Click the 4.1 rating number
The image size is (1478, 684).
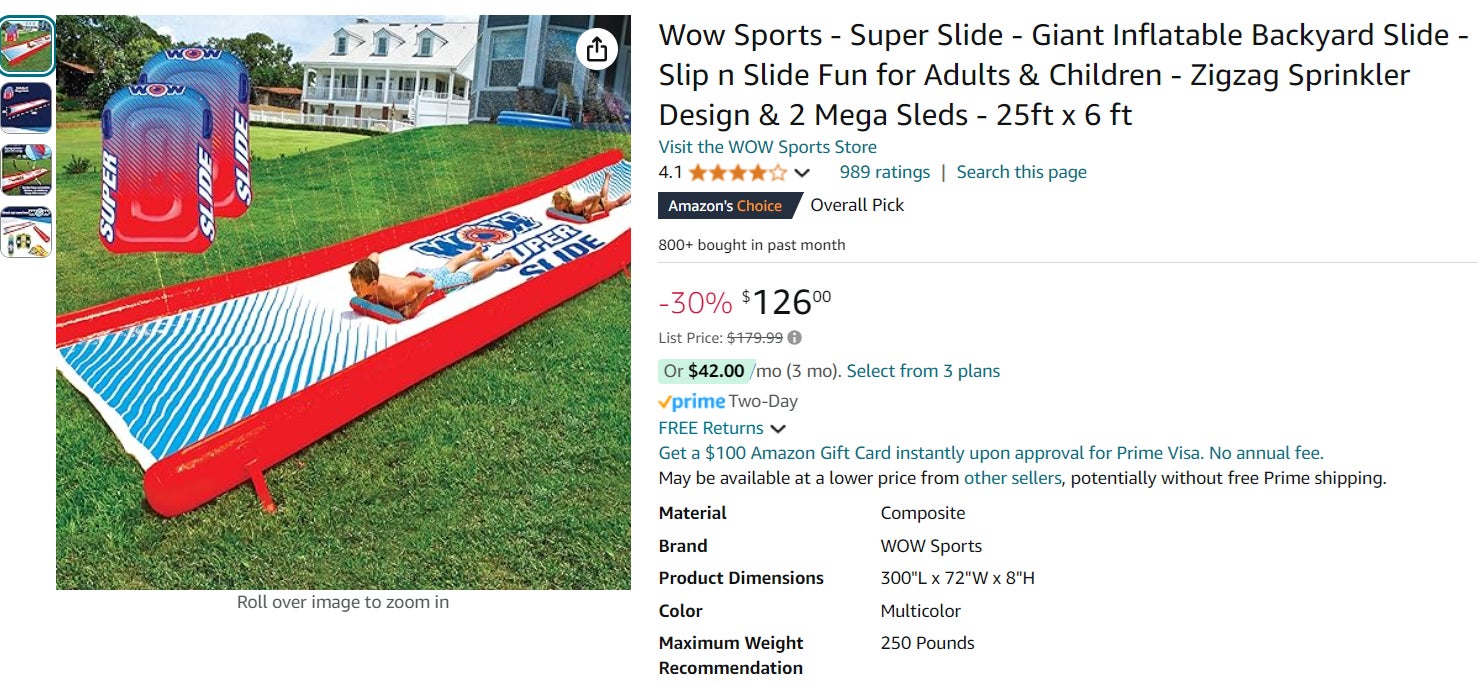670,172
